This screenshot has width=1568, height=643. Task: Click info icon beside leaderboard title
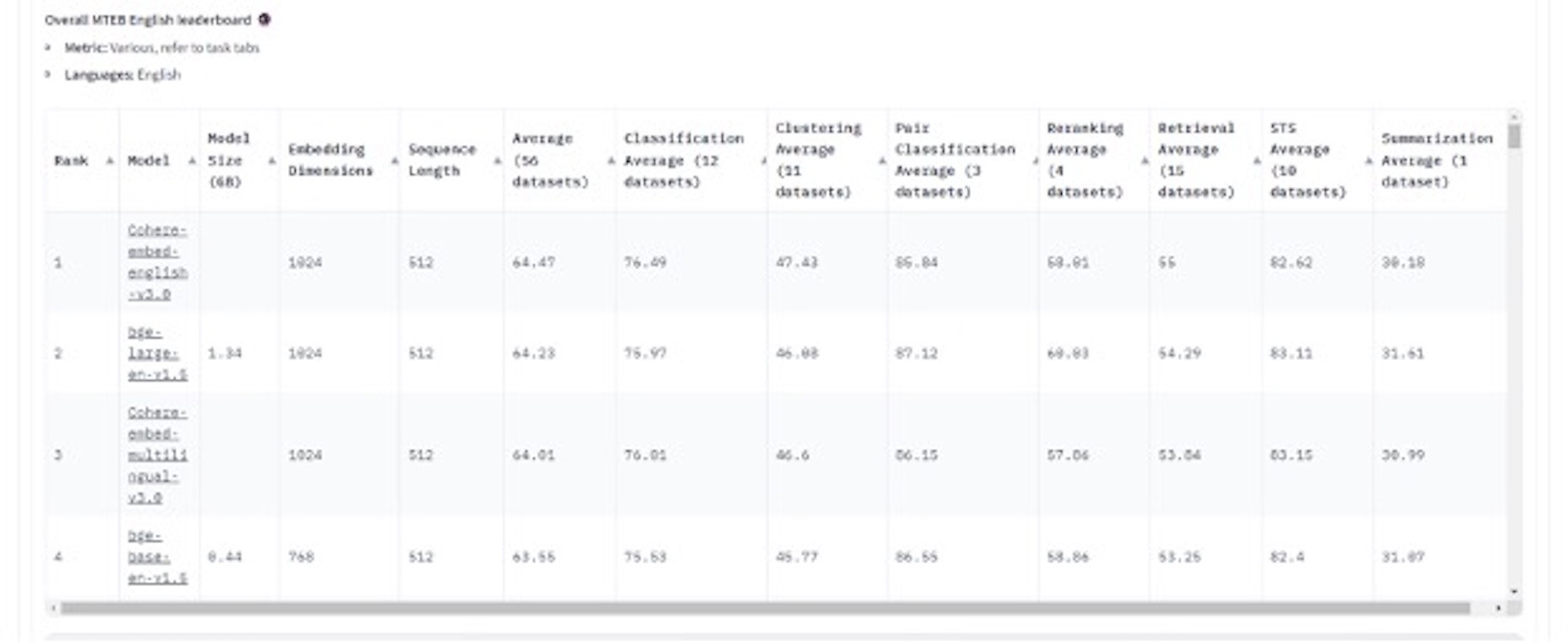265,19
